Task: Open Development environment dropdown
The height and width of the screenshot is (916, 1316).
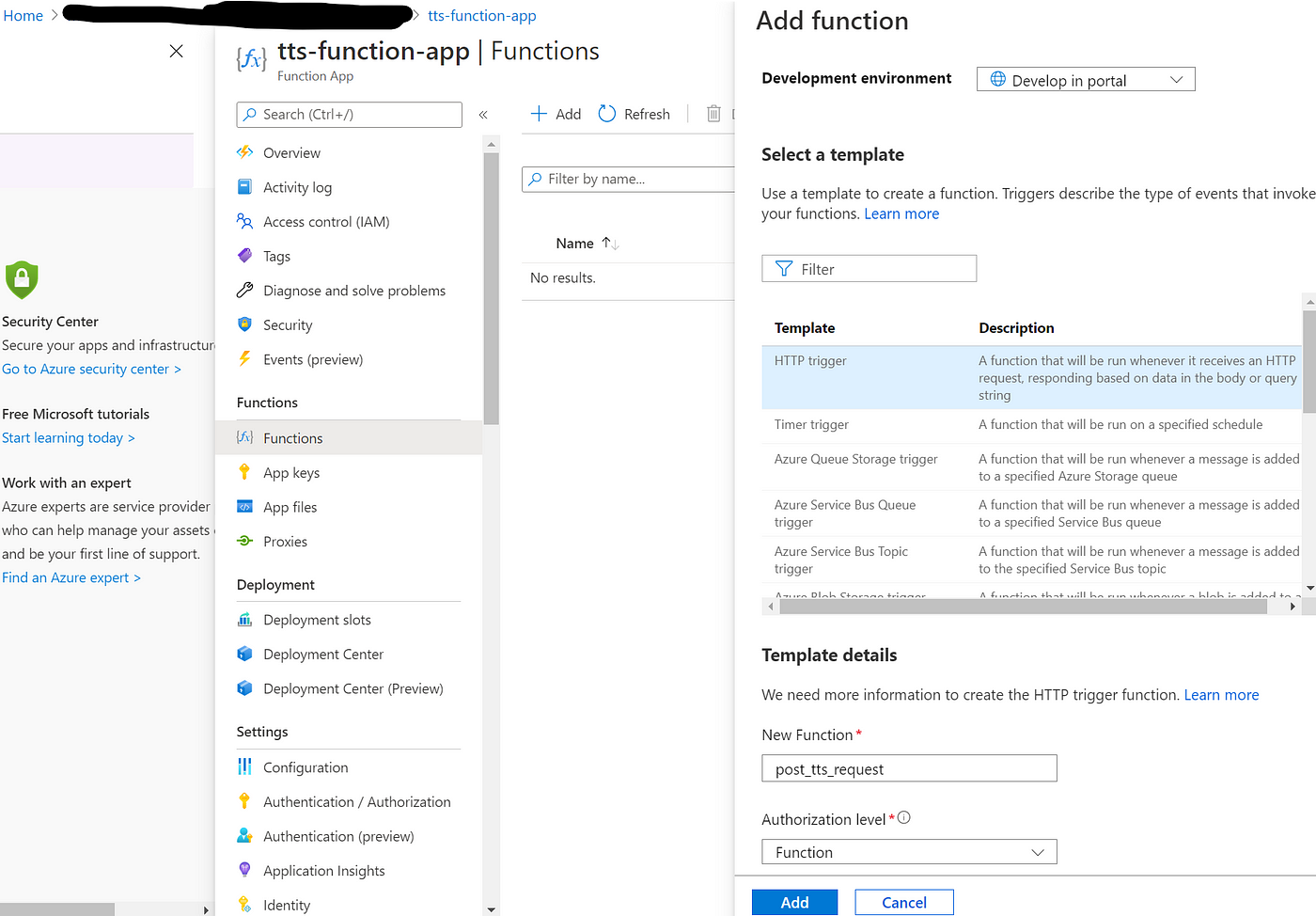Action: pyautogui.click(x=1086, y=80)
